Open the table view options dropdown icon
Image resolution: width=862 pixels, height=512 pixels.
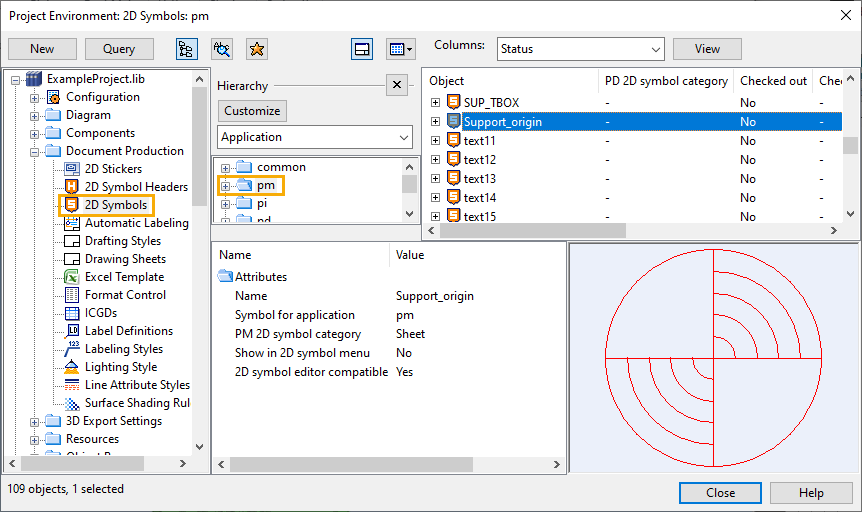[x=400, y=48]
